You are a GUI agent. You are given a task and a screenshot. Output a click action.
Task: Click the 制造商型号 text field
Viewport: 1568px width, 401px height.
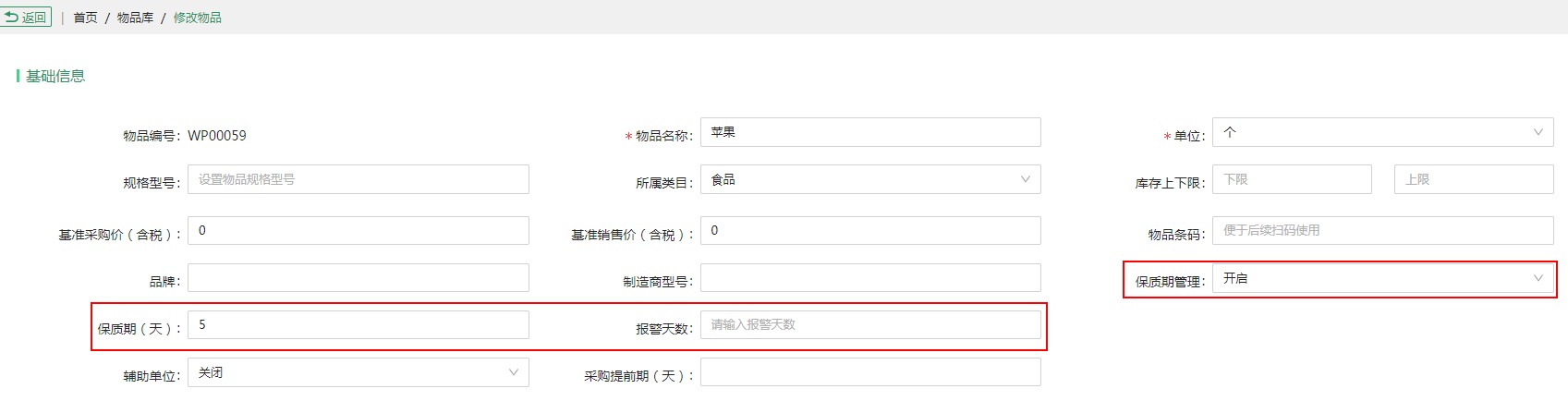(x=870, y=278)
